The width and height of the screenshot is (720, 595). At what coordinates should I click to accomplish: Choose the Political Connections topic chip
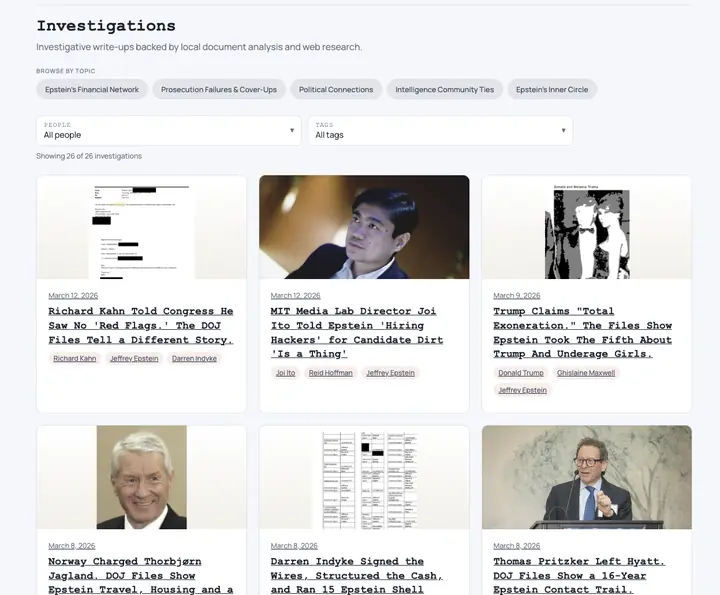336,90
